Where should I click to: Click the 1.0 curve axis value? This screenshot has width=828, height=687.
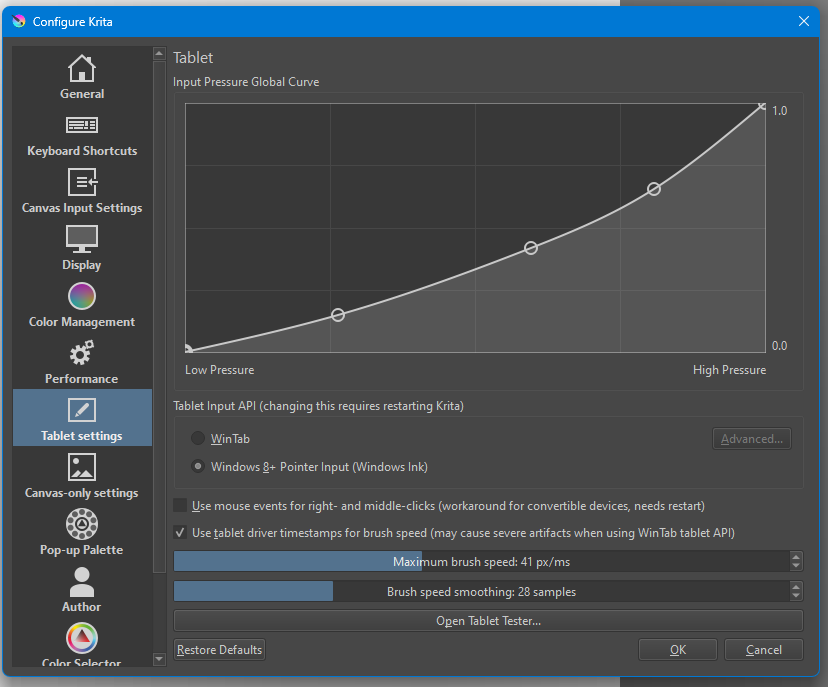click(x=779, y=111)
